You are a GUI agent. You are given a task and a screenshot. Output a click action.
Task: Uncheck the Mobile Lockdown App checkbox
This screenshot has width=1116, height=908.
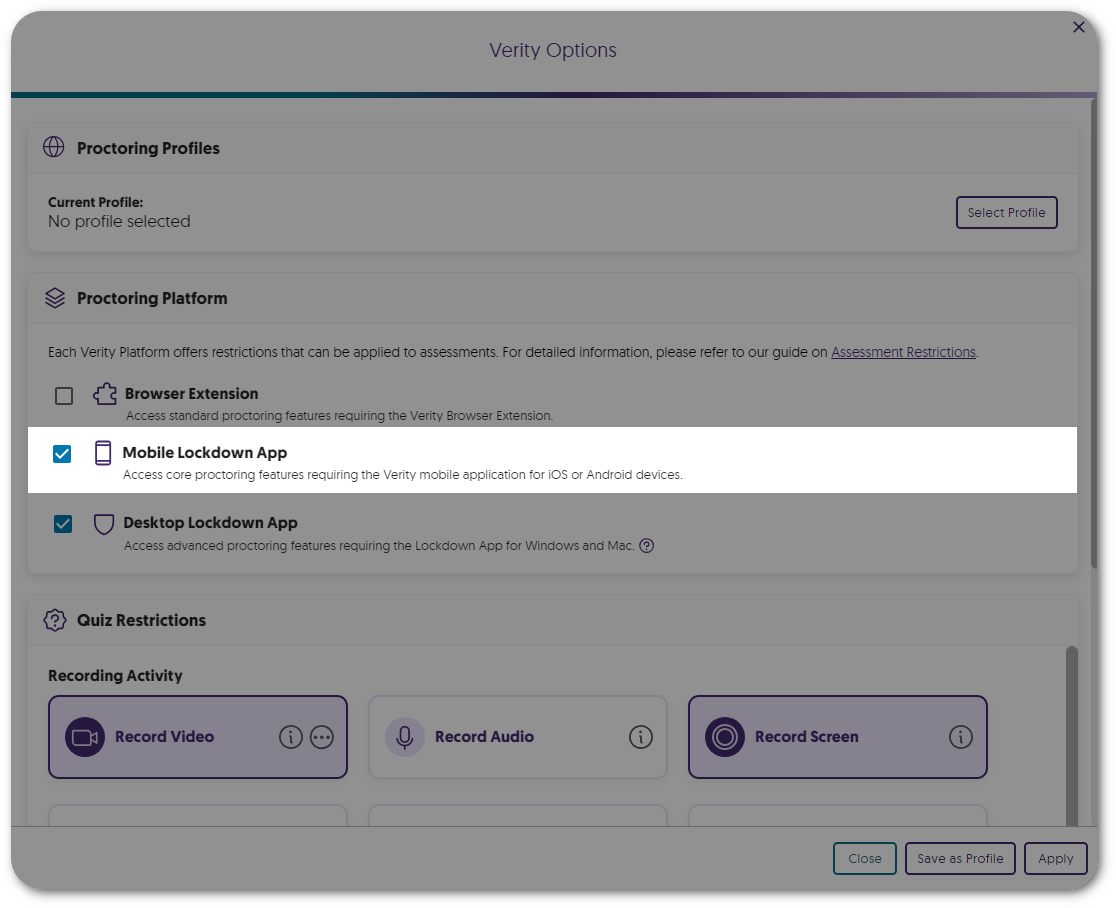pyautogui.click(x=62, y=454)
